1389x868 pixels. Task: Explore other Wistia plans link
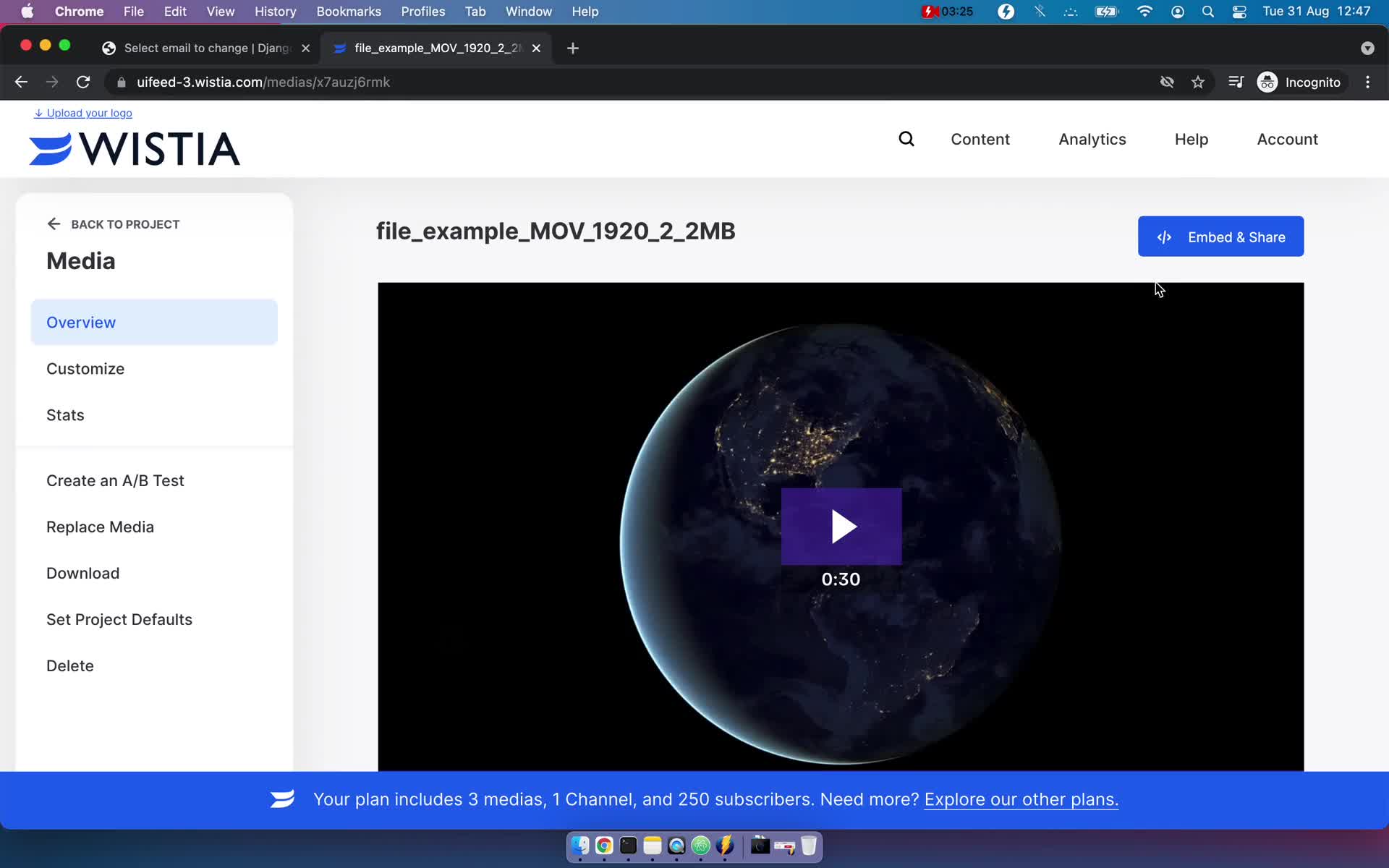tap(1020, 799)
